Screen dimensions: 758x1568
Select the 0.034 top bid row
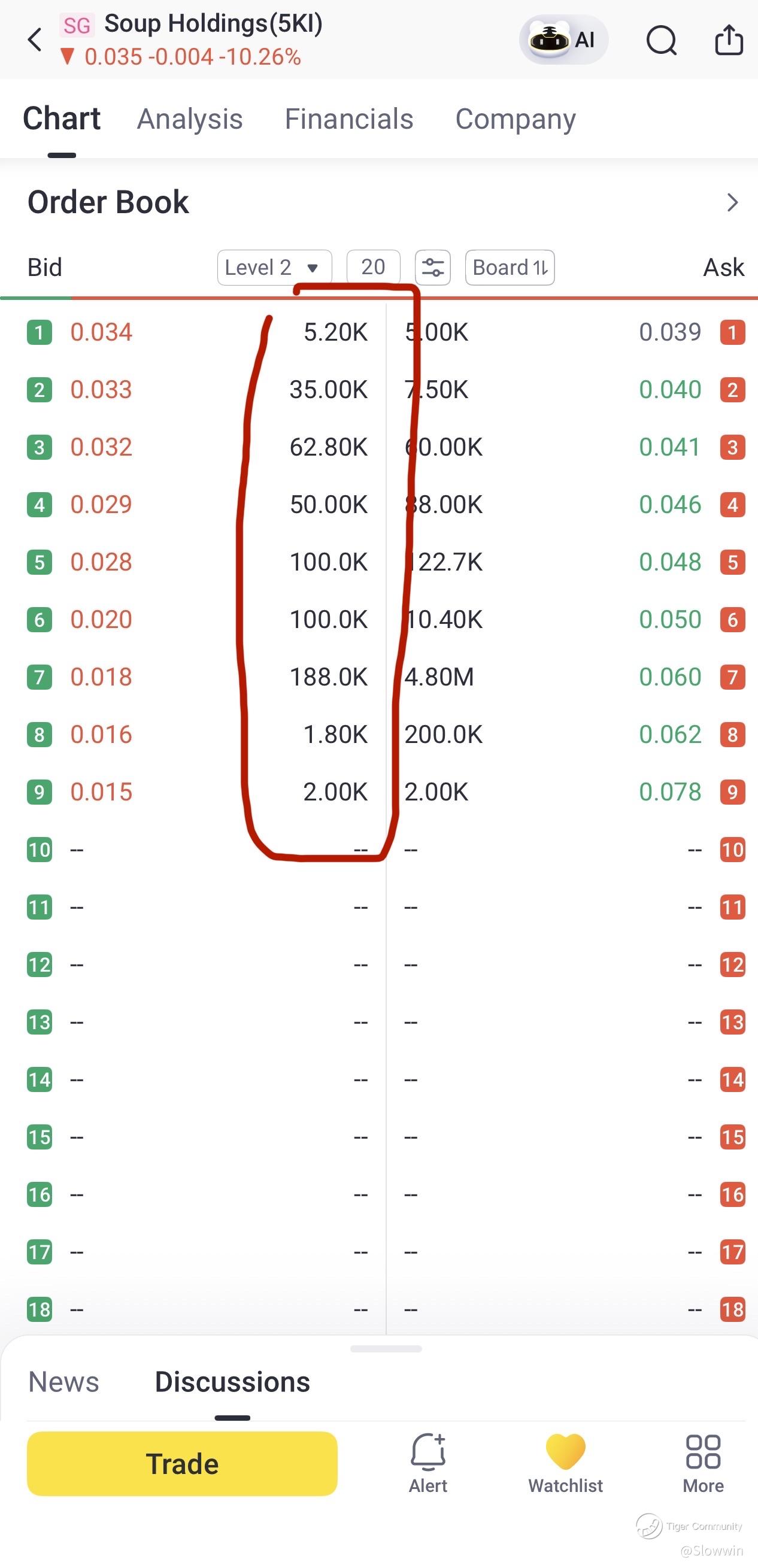198,332
